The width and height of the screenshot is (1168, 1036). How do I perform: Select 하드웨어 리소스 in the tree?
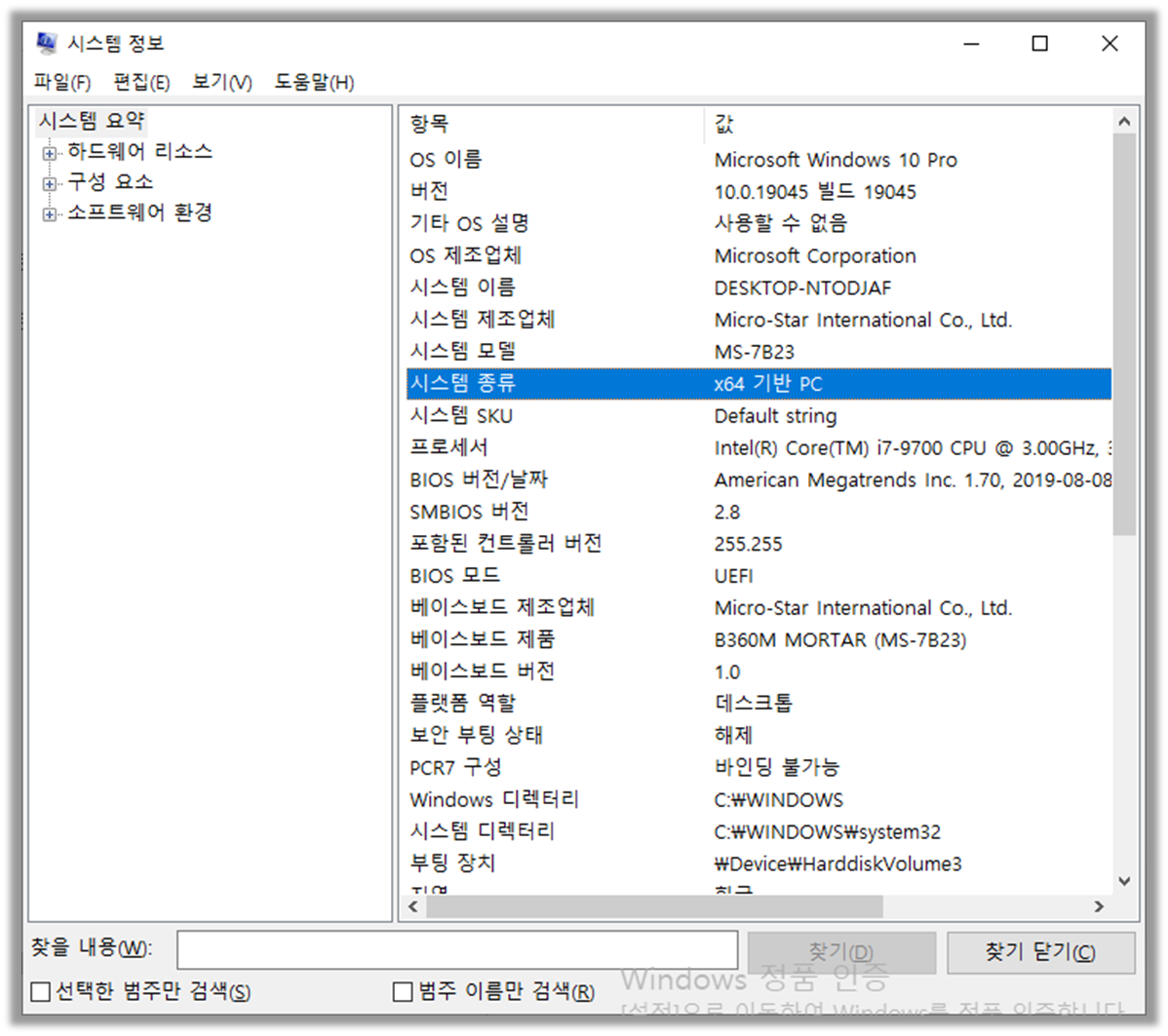(140, 152)
